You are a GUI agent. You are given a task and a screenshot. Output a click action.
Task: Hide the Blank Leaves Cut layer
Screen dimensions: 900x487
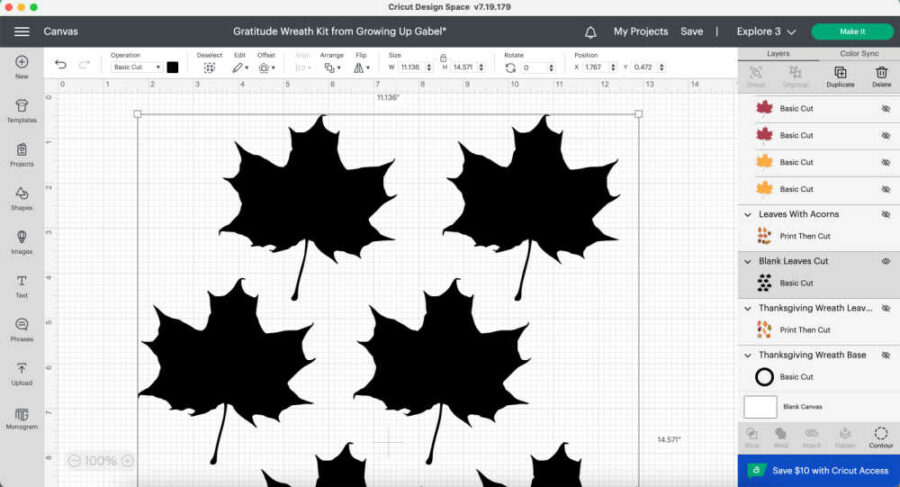[885, 261]
